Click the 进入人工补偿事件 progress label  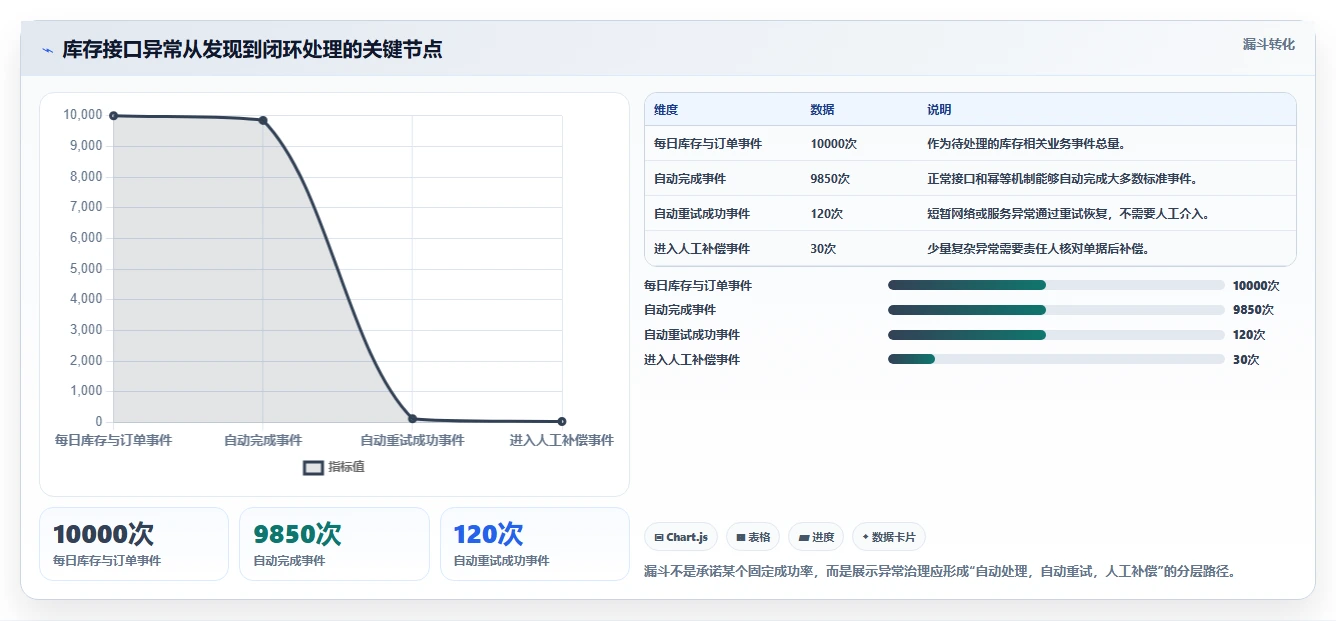pos(692,360)
